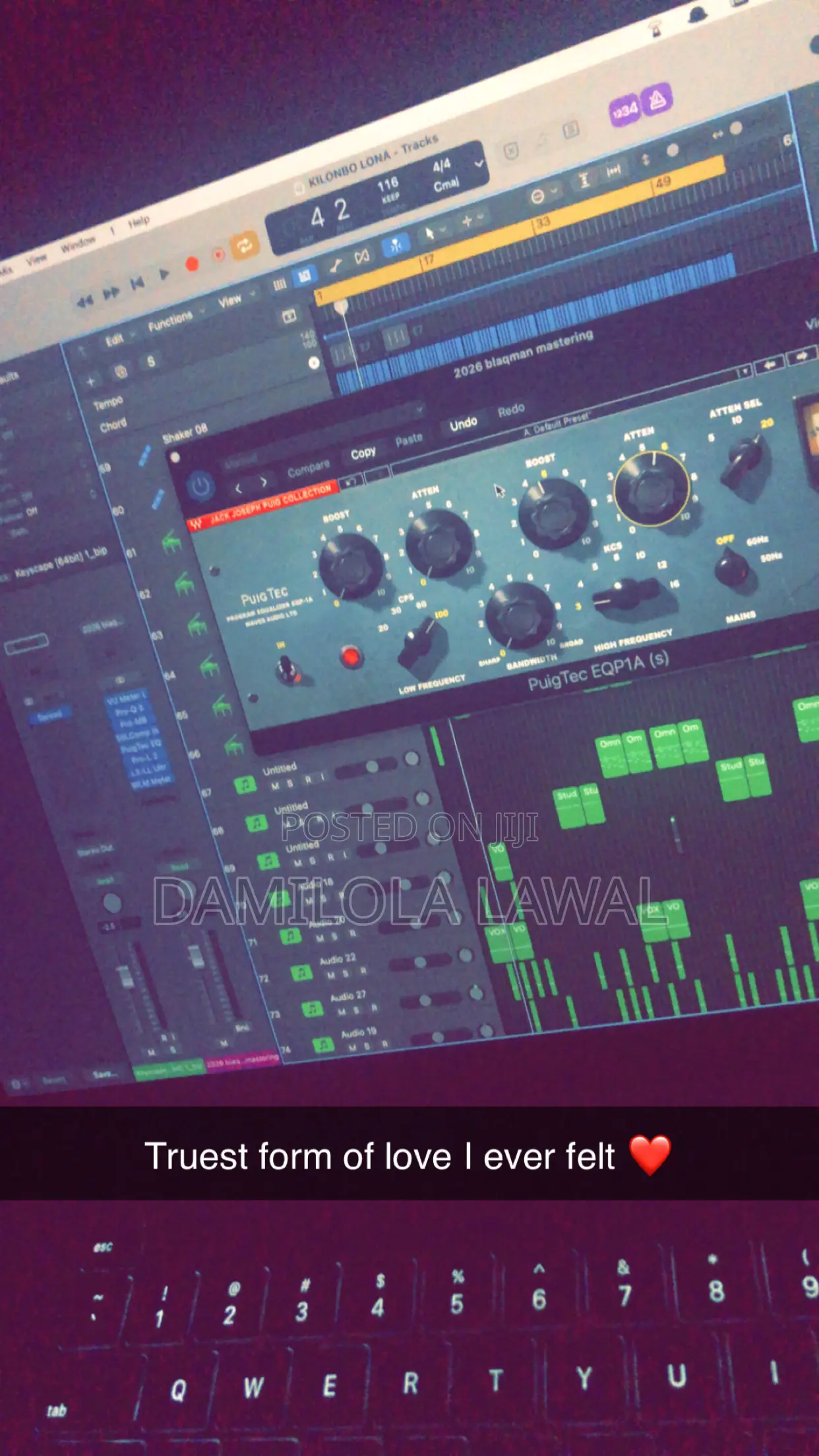Click the Flex icon in Tracks toolbar
819x1456 pixels.
362,256
